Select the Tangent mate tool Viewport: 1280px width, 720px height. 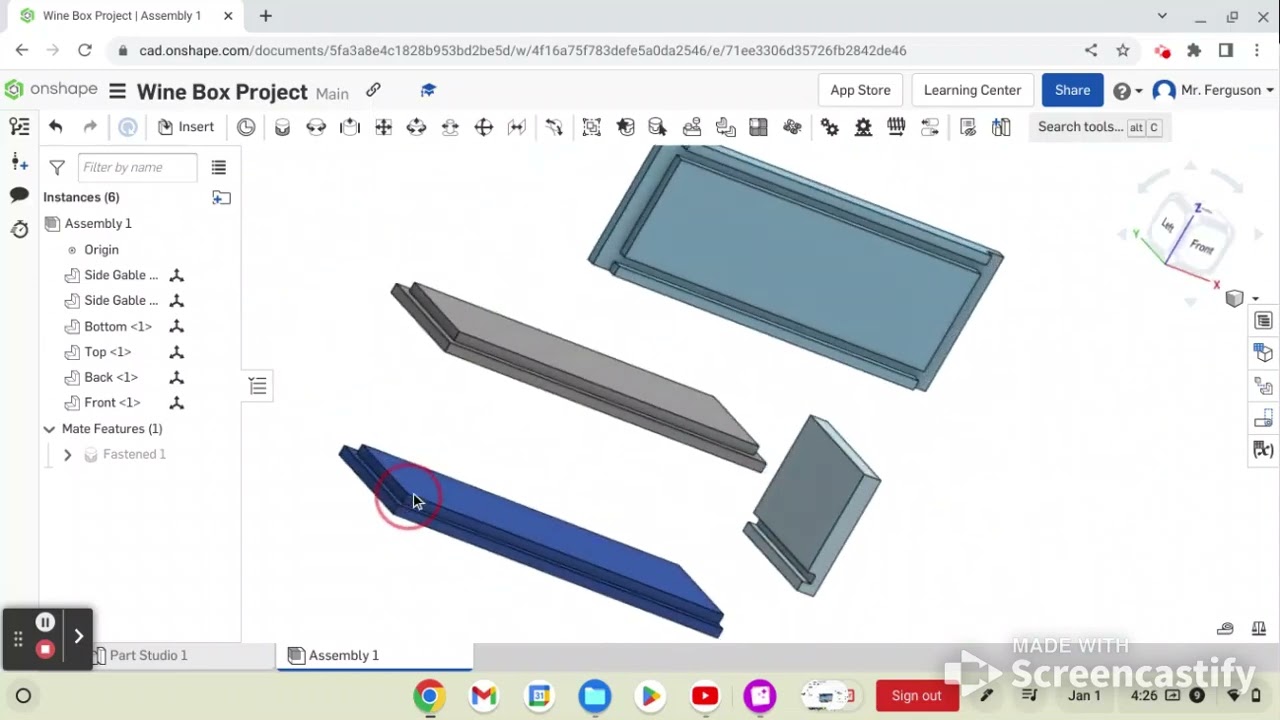tap(554, 127)
